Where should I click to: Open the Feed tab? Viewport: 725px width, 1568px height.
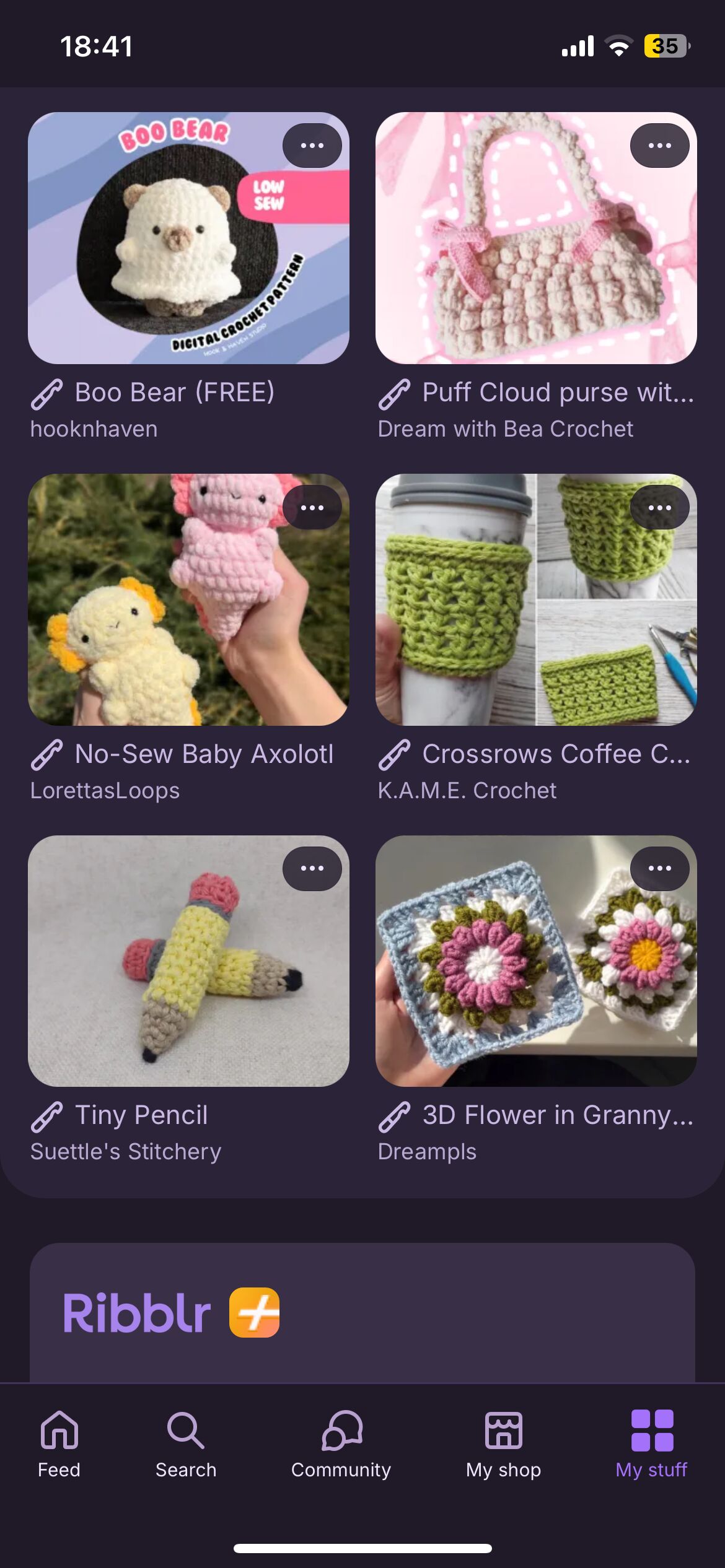[59, 1444]
